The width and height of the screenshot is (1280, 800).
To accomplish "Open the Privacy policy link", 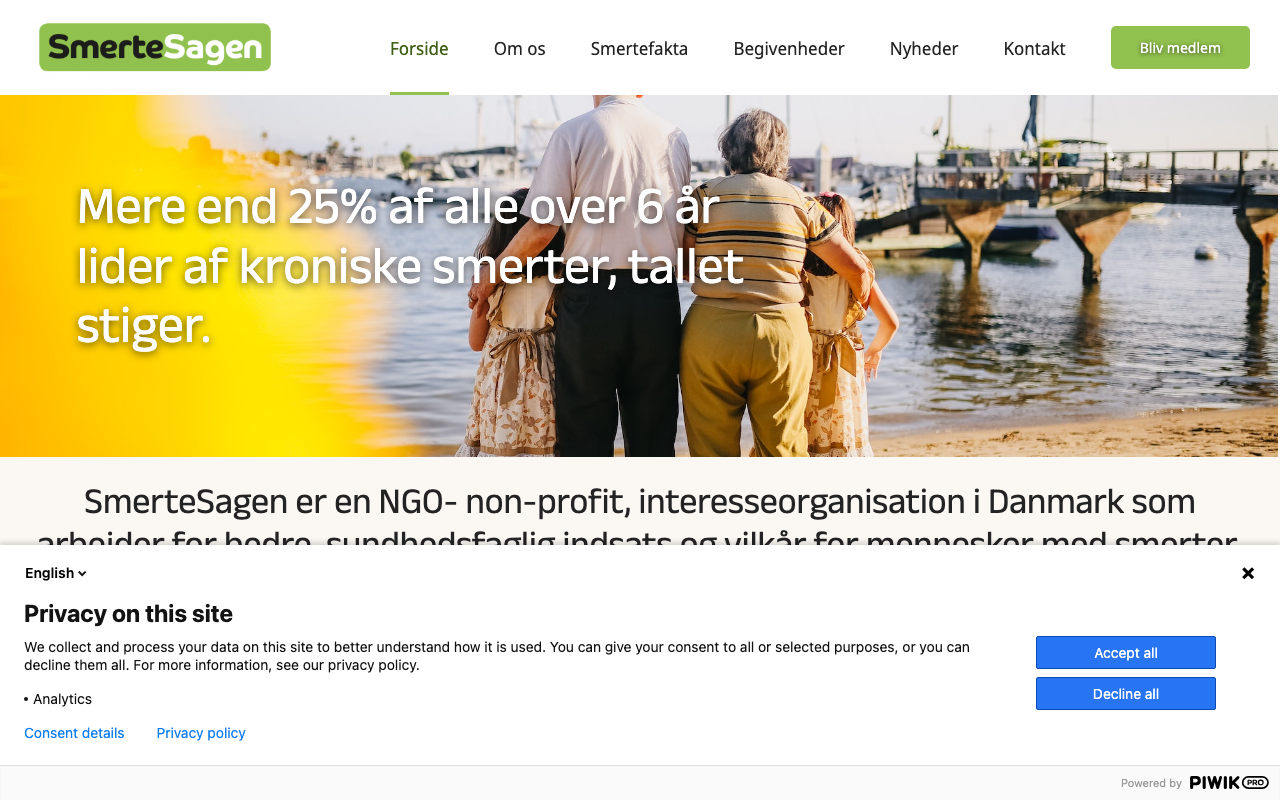I will coord(201,733).
